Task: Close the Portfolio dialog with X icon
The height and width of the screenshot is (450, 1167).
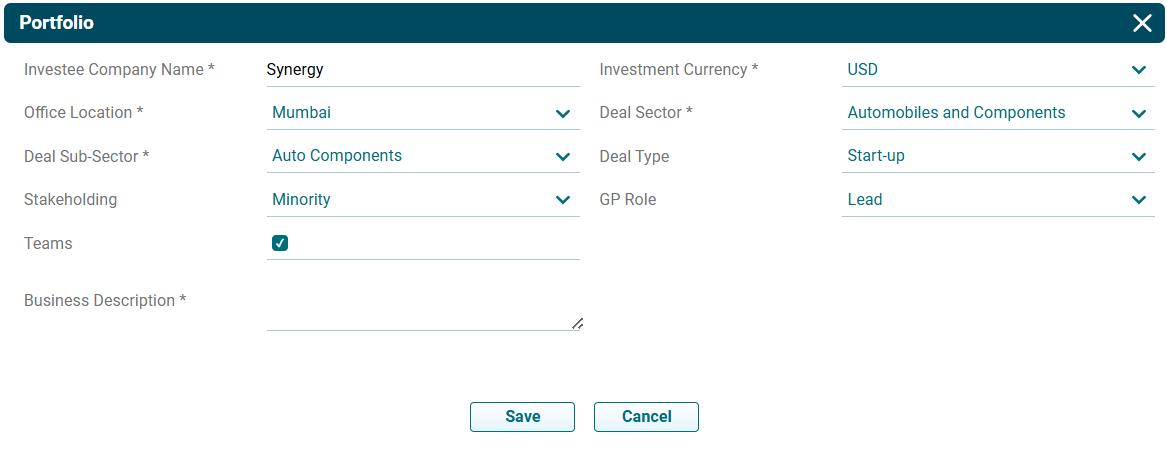Action: coord(1142,23)
